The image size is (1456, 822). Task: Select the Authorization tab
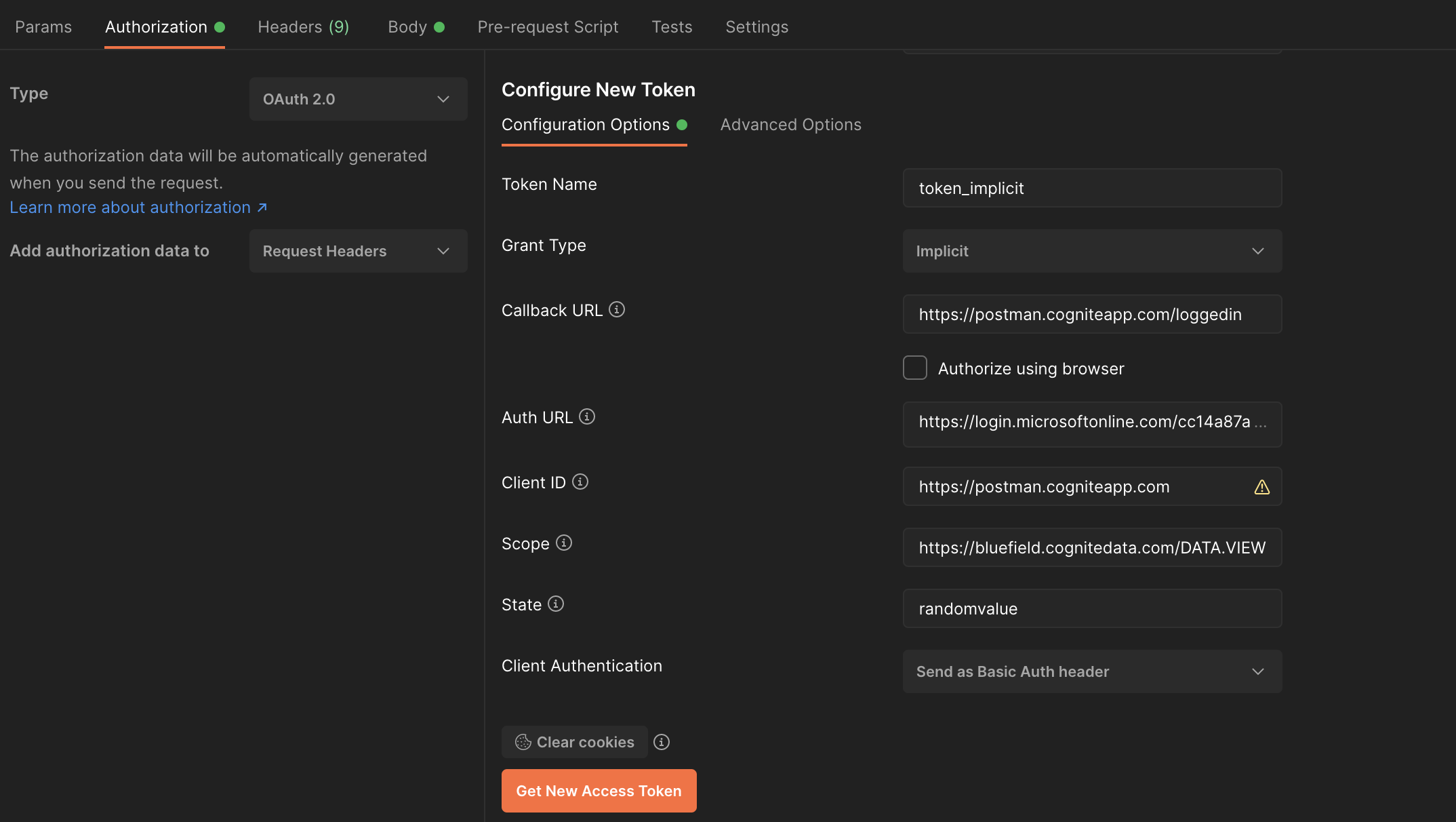[x=165, y=27]
